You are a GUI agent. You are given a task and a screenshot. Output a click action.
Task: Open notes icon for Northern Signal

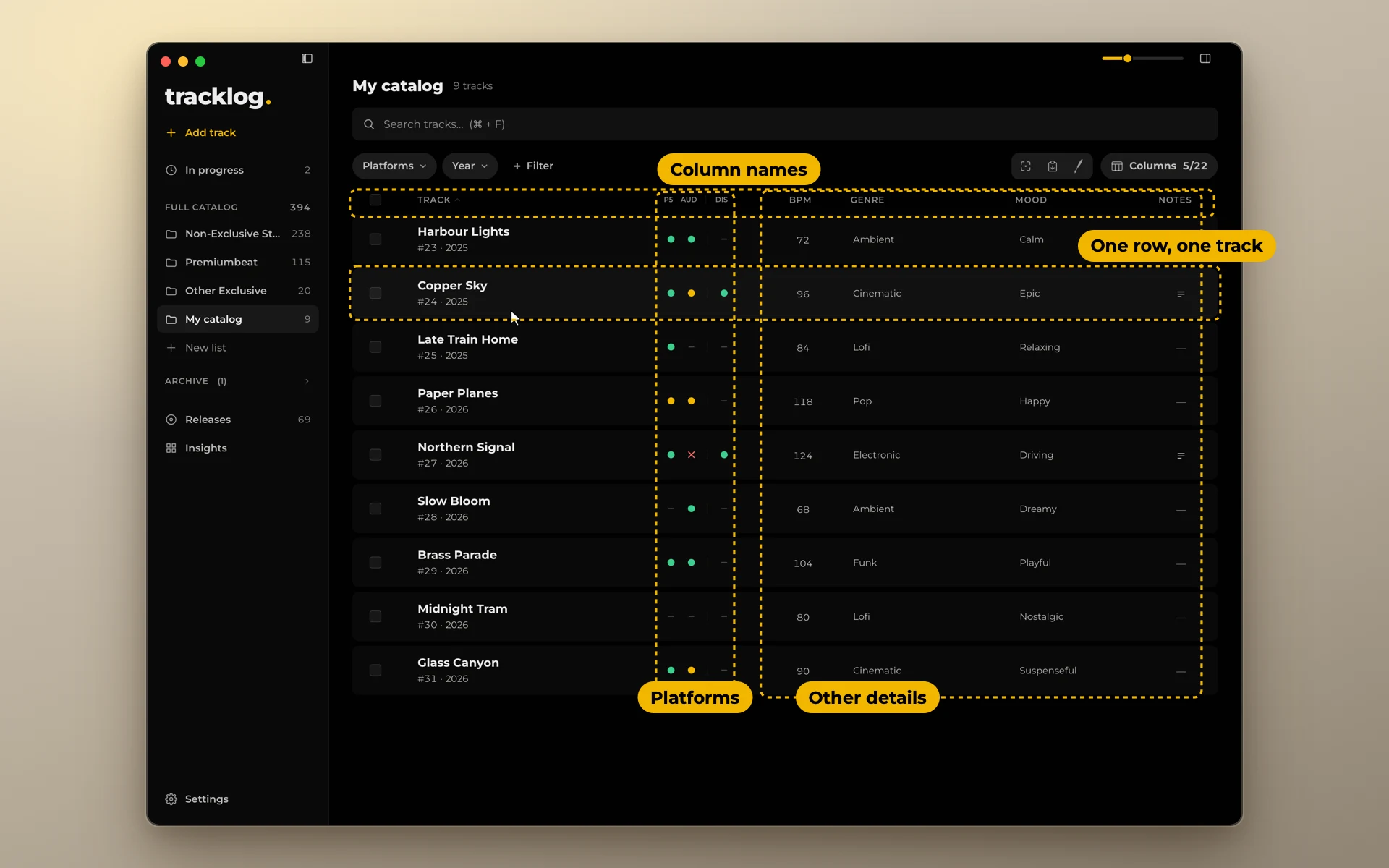[1181, 456]
